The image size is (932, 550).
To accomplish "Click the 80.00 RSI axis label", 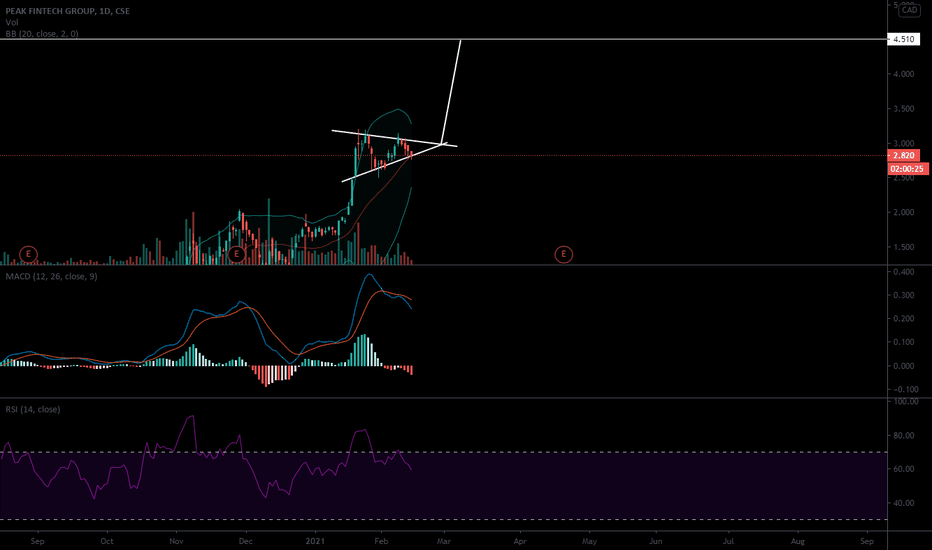I will 903,435.
